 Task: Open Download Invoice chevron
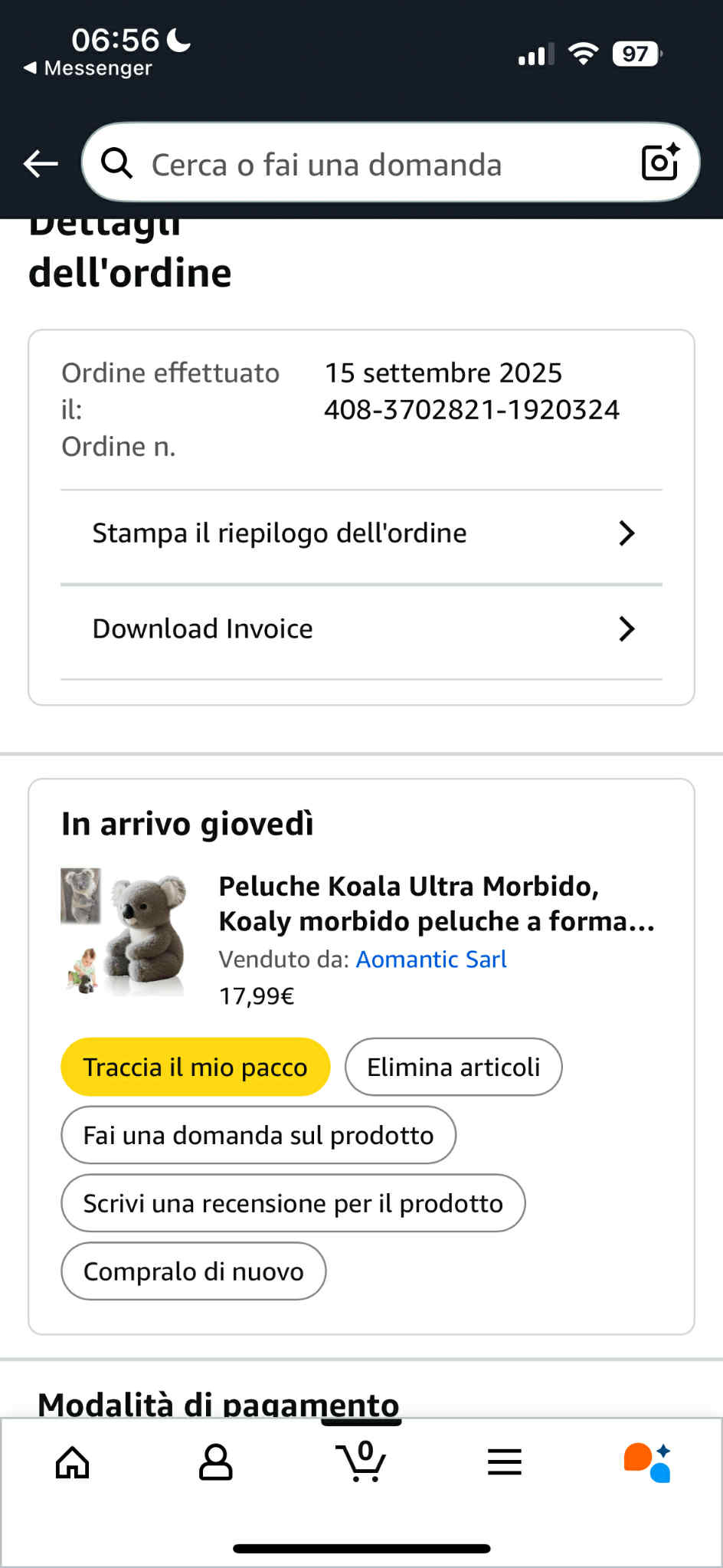pos(626,629)
